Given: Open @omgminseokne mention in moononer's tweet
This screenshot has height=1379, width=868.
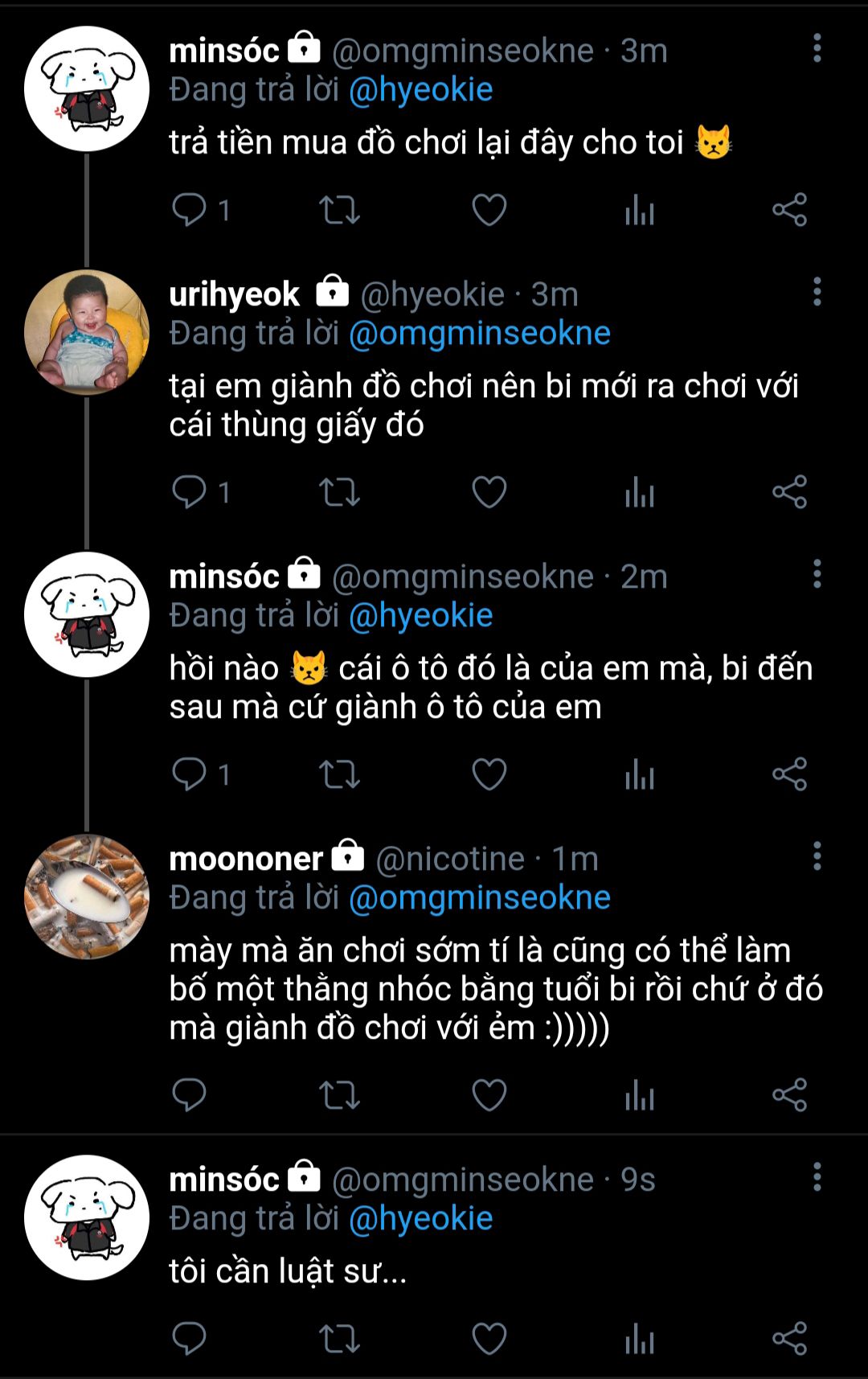Looking at the screenshot, I should click(479, 898).
